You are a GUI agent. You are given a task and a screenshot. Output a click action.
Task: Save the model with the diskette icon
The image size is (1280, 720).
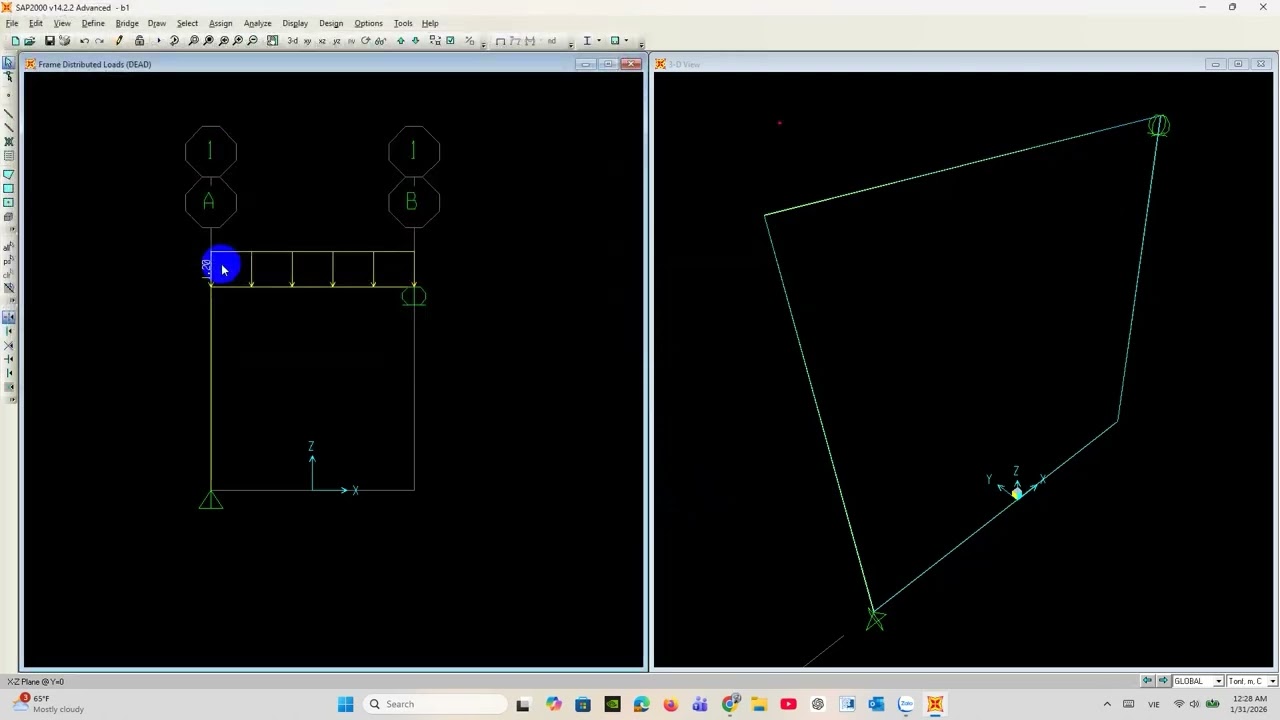(49, 41)
